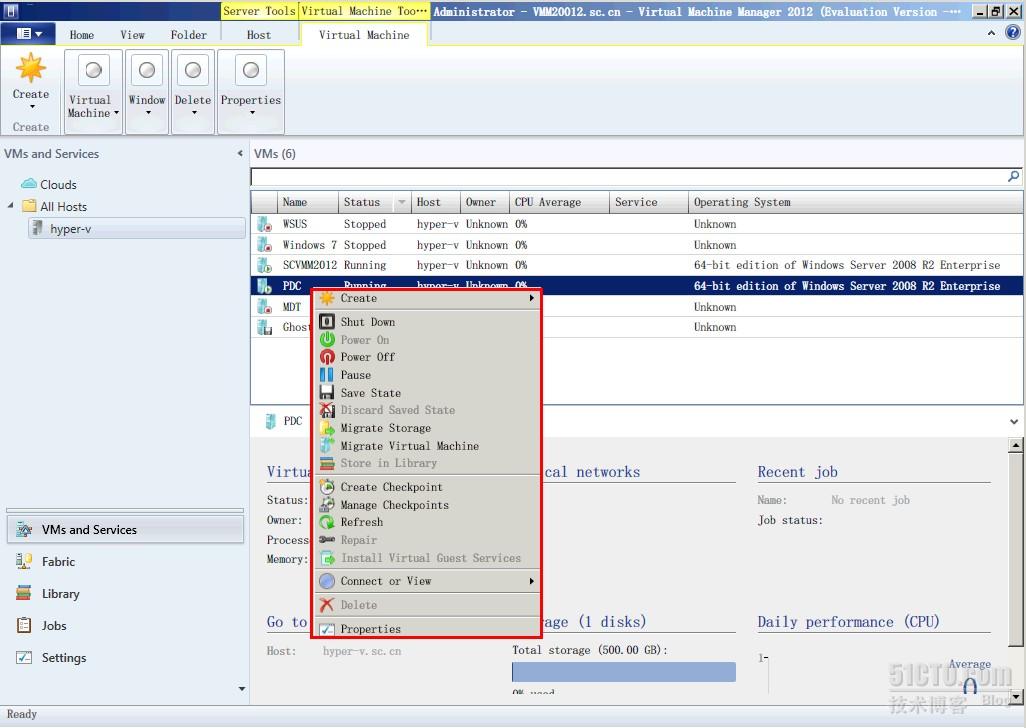This screenshot has width=1026, height=728.
Task: Click the Delete ribbon button icon
Action: 193,70
